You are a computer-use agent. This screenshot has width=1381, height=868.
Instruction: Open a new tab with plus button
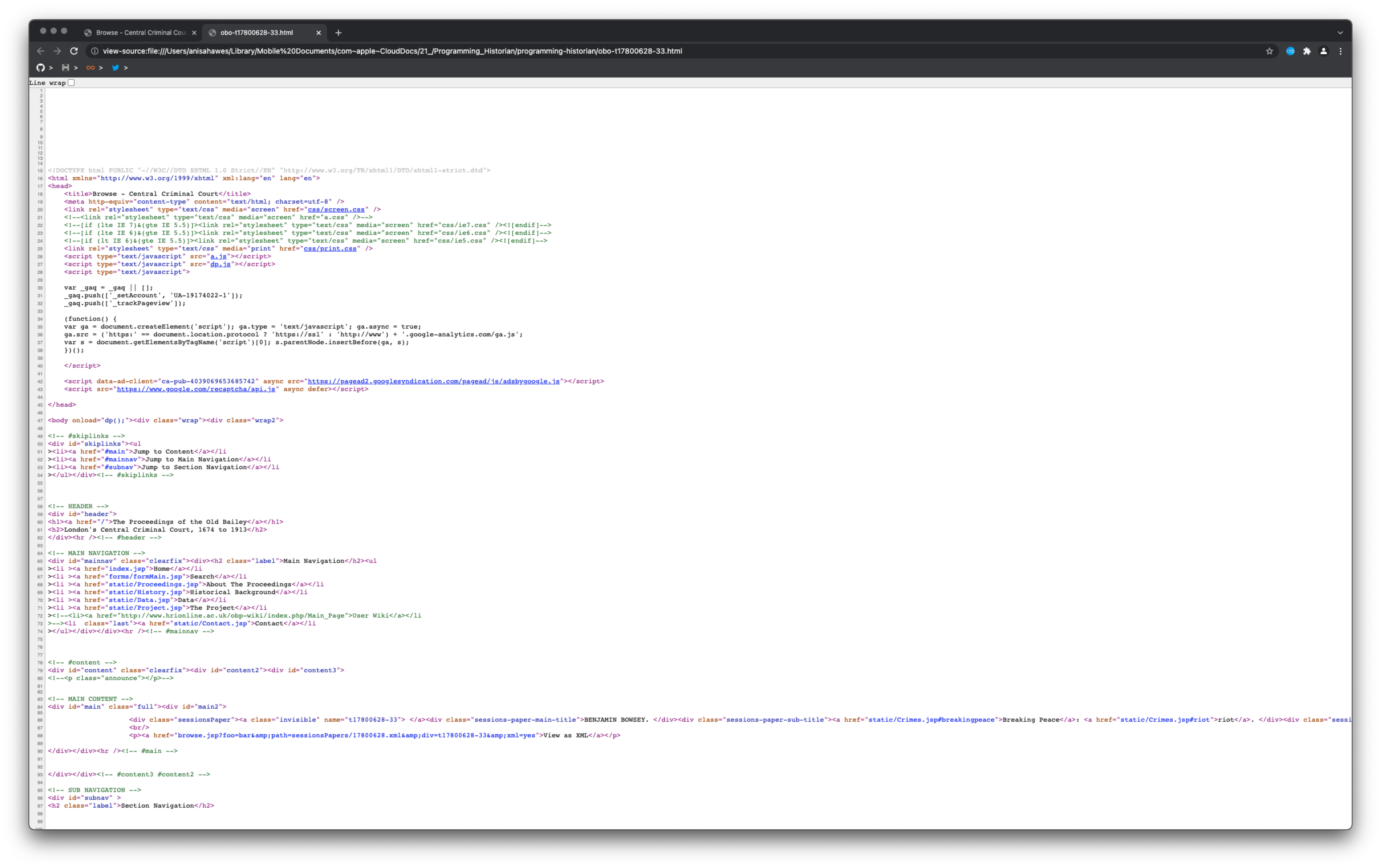[x=338, y=33]
